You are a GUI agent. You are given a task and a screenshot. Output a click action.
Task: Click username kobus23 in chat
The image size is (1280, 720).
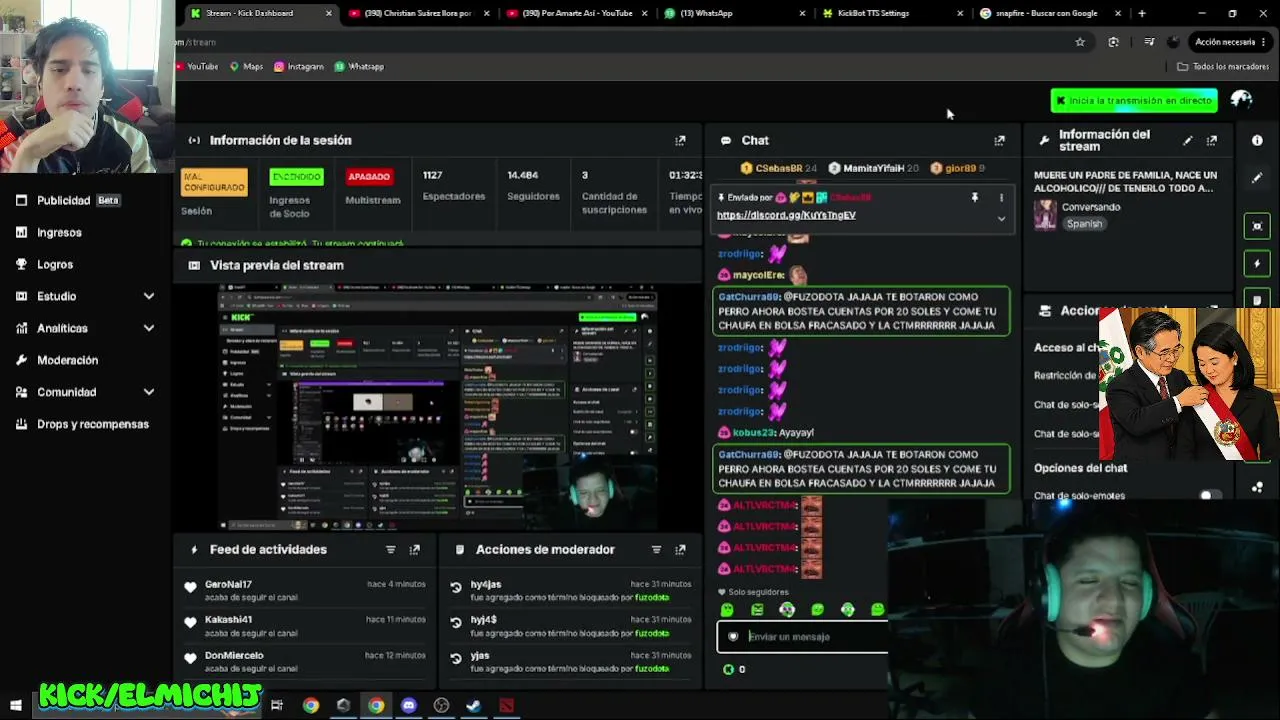click(755, 432)
